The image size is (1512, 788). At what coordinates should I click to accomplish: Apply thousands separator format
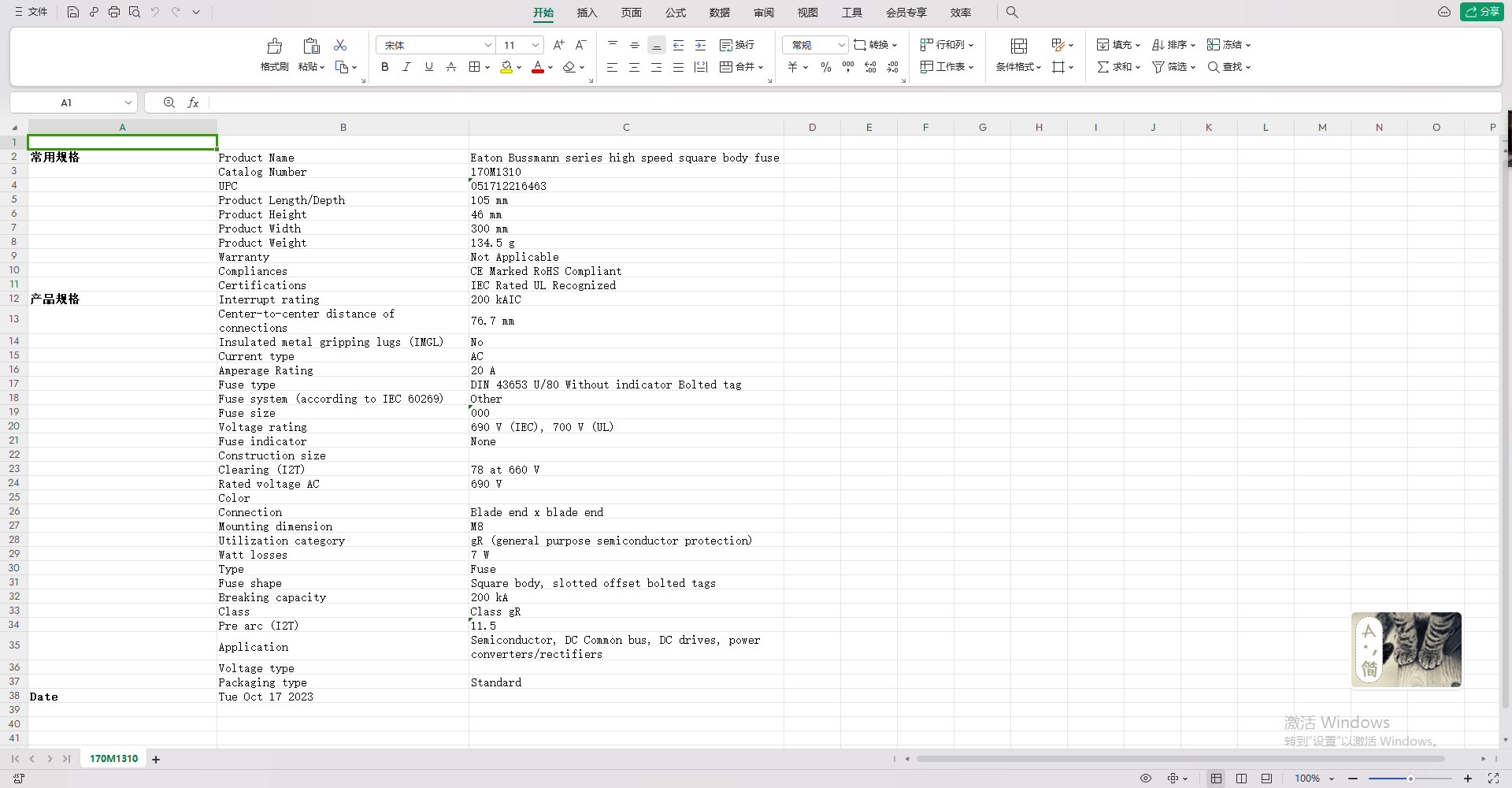(847, 67)
